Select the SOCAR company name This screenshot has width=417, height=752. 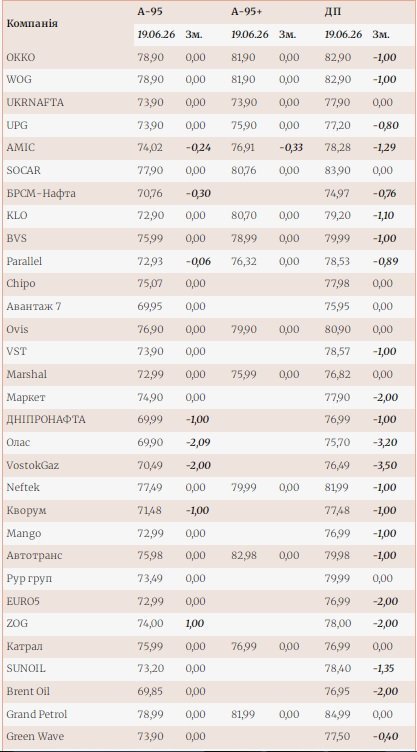[x=24, y=170]
